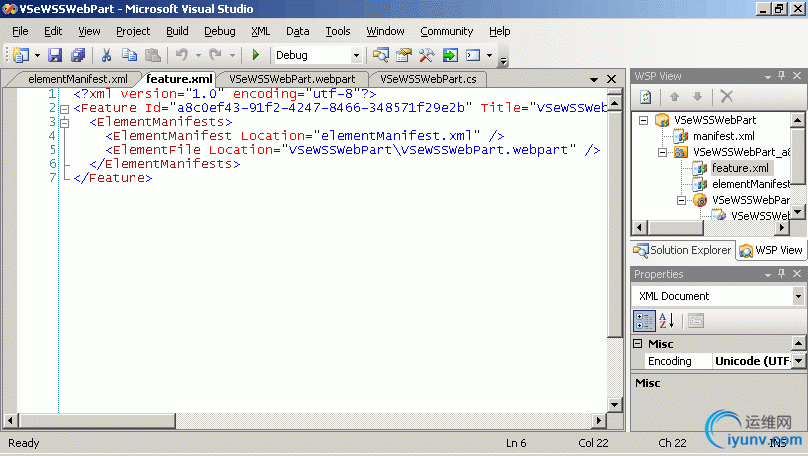Pin the WSP View panel with the pushpin
808x456 pixels.
click(782, 76)
